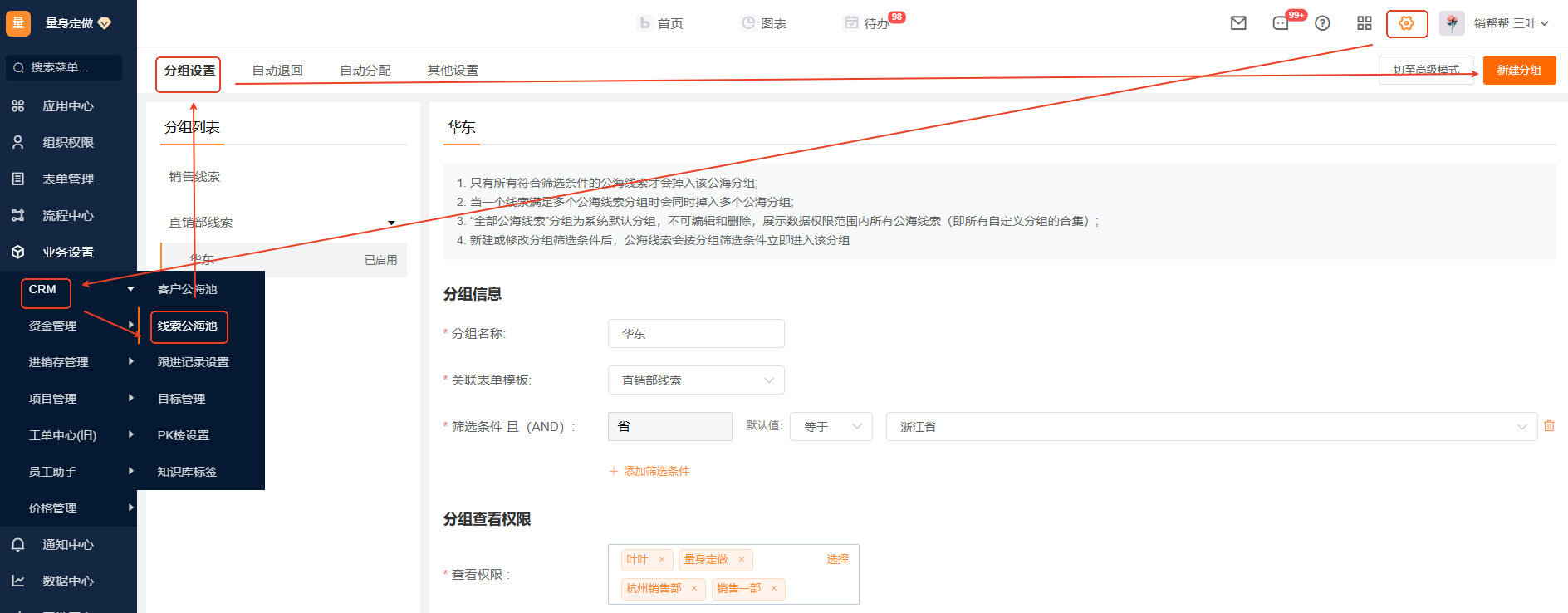Remove the 星身定做 permission tag
This screenshot has width=1568, height=613.
(x=742, y=560)
